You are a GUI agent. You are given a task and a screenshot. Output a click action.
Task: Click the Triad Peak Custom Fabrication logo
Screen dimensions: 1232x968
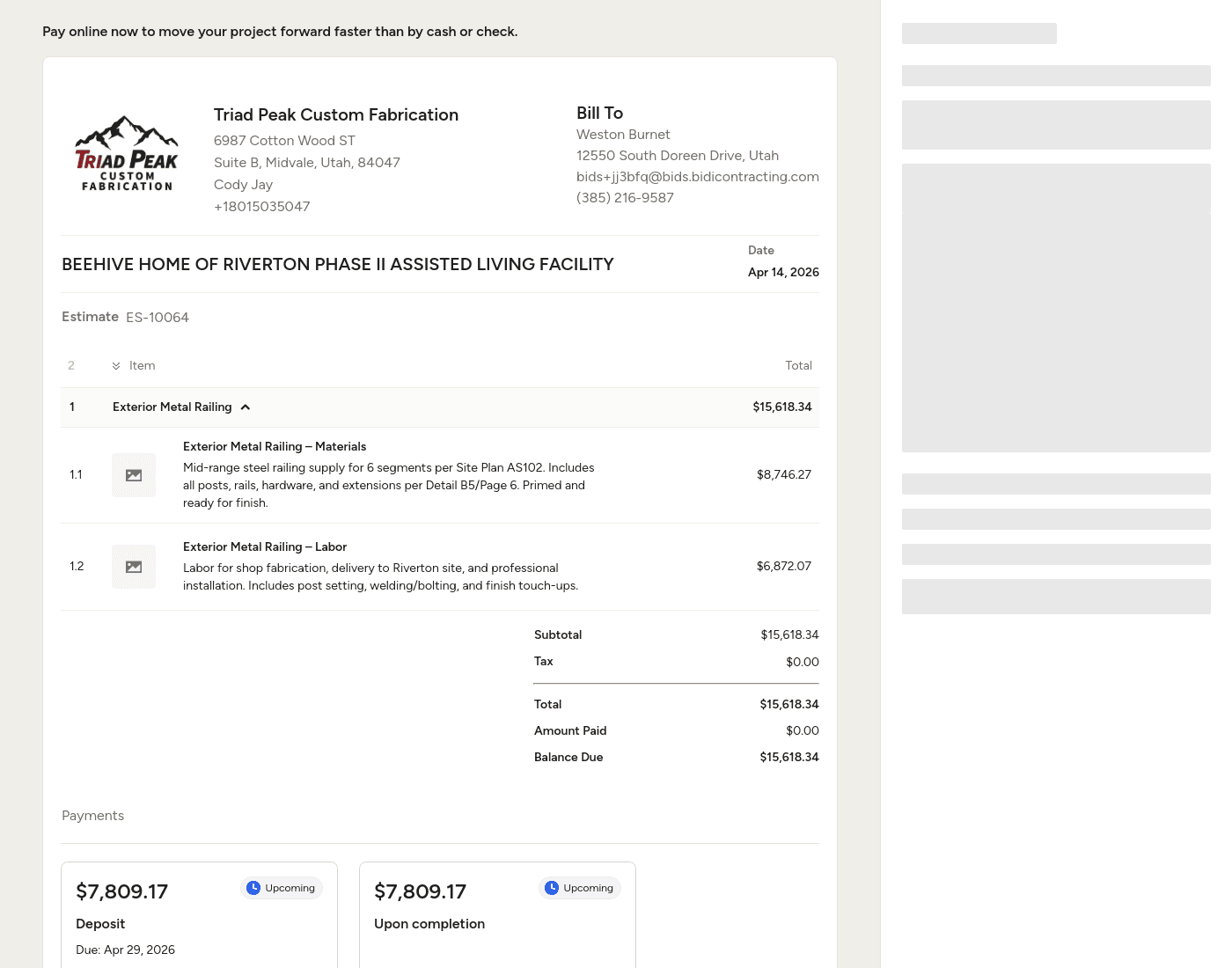(127, 154)
